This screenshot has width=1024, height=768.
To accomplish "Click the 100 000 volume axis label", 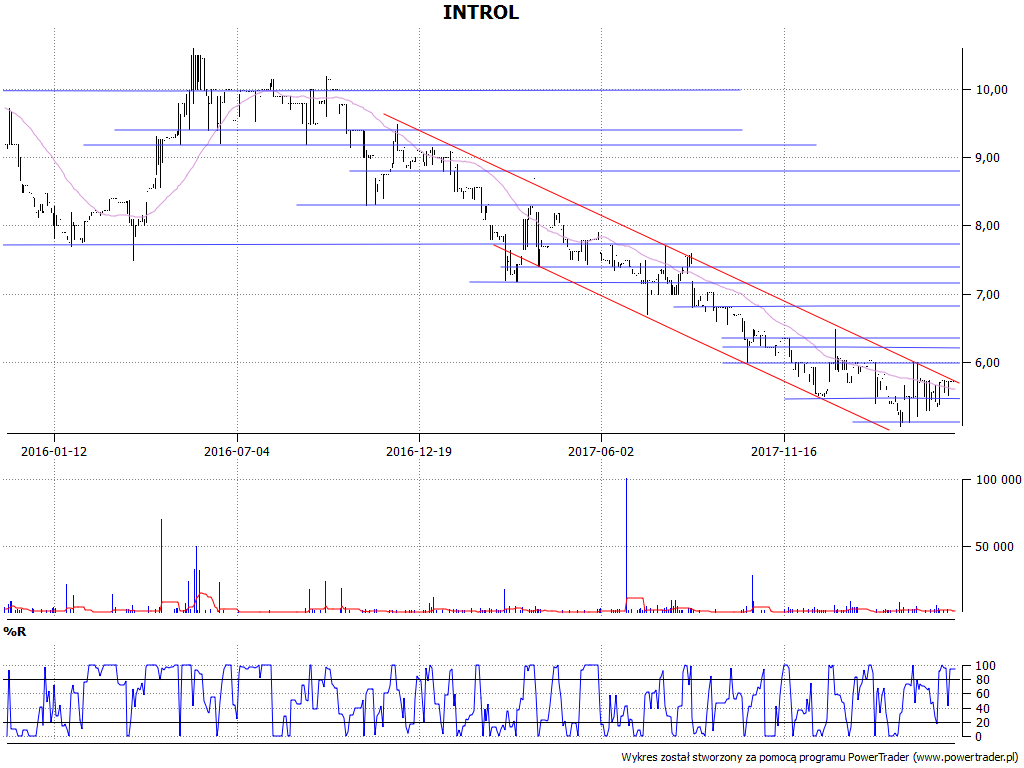I will (x=998, y=480).
